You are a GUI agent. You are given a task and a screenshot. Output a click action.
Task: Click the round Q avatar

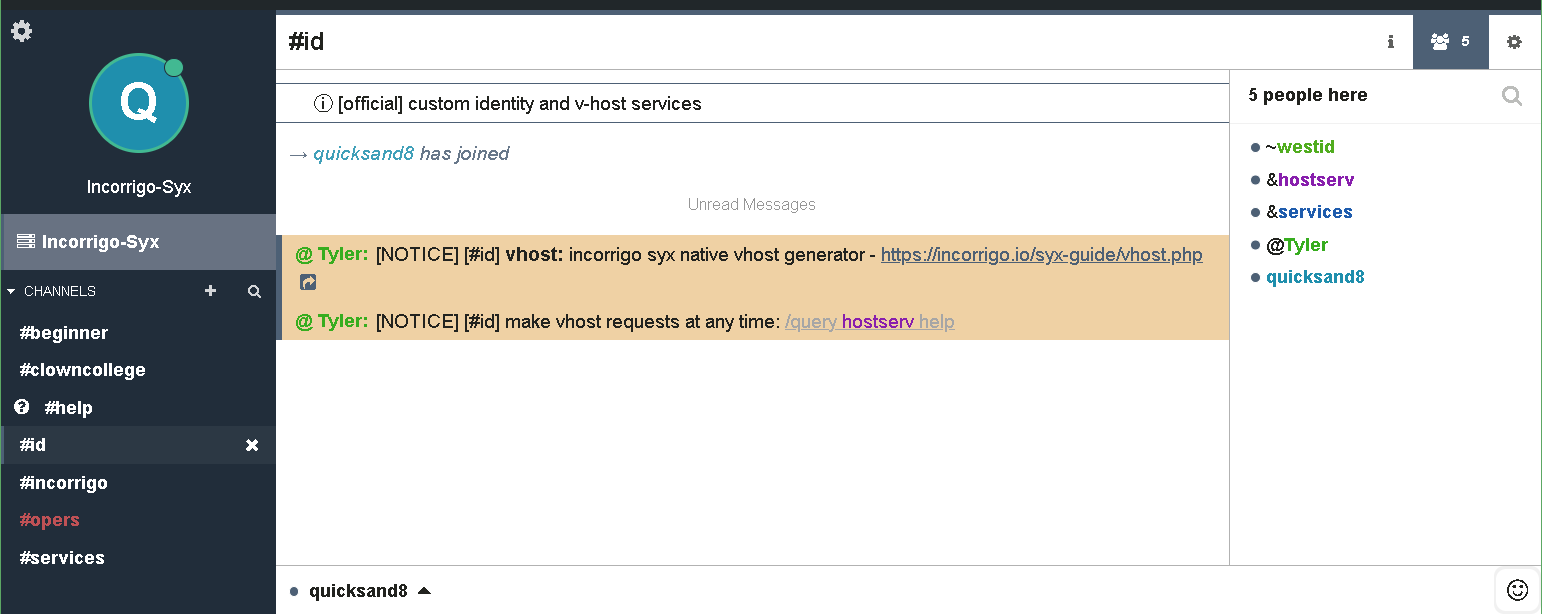click(138, 103)
